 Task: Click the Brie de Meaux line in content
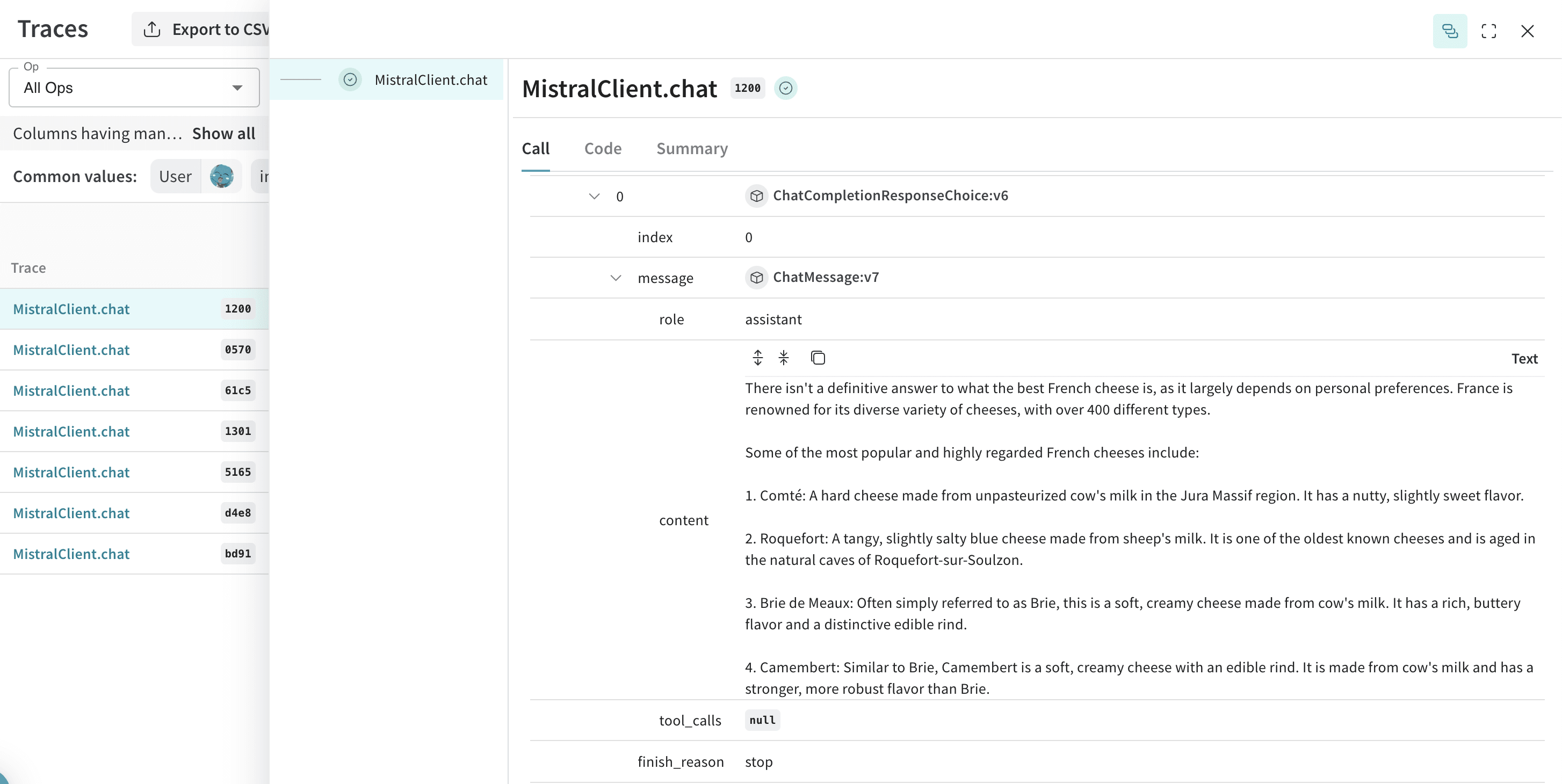1133,614
